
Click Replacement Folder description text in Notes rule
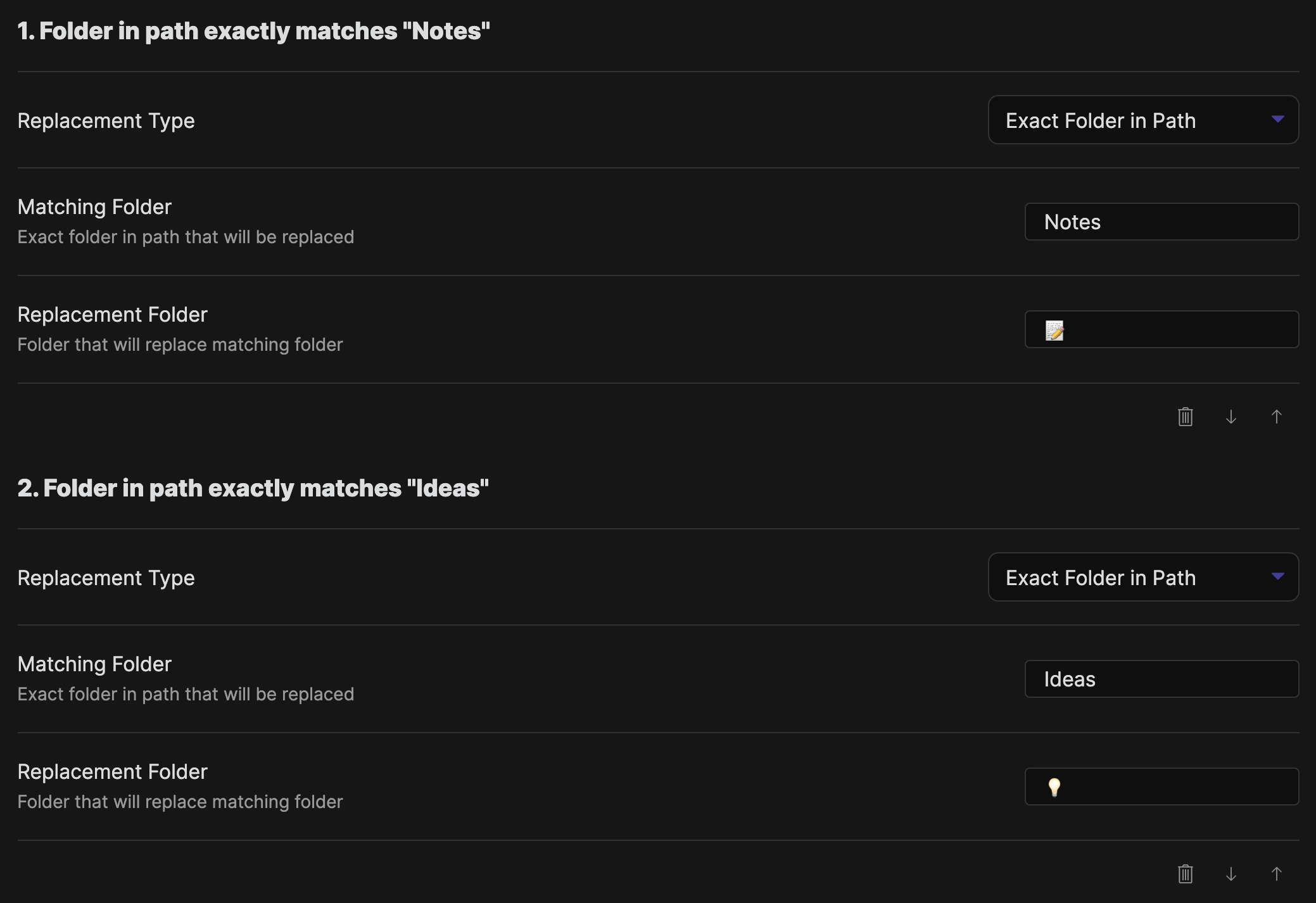click(x=180, y=345)
